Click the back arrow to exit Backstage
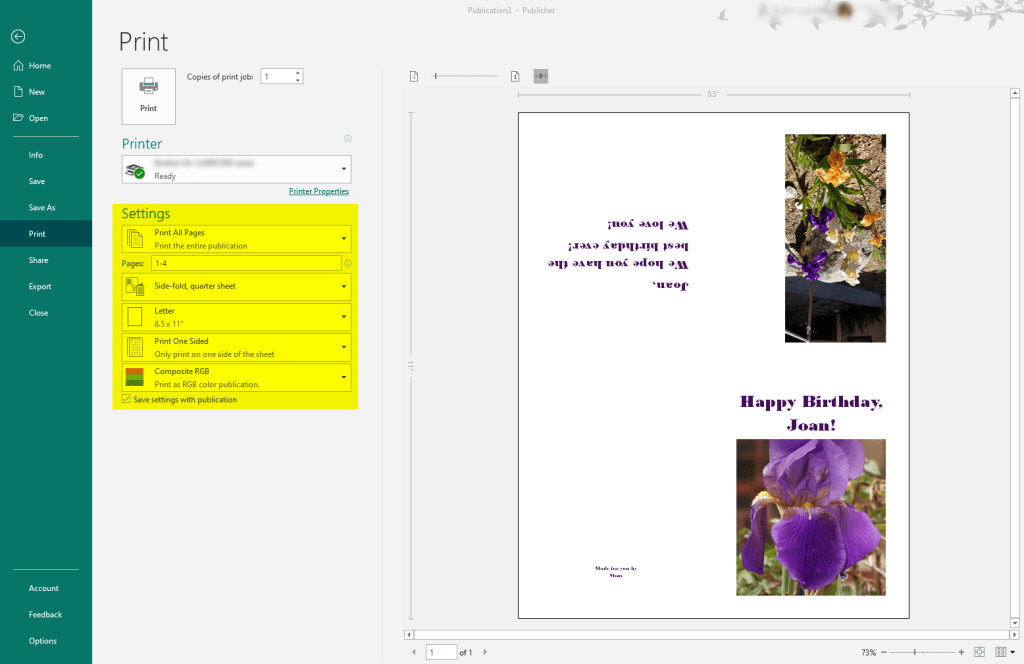This screenshot has height=664, width=1024. [x=18, y=36]
